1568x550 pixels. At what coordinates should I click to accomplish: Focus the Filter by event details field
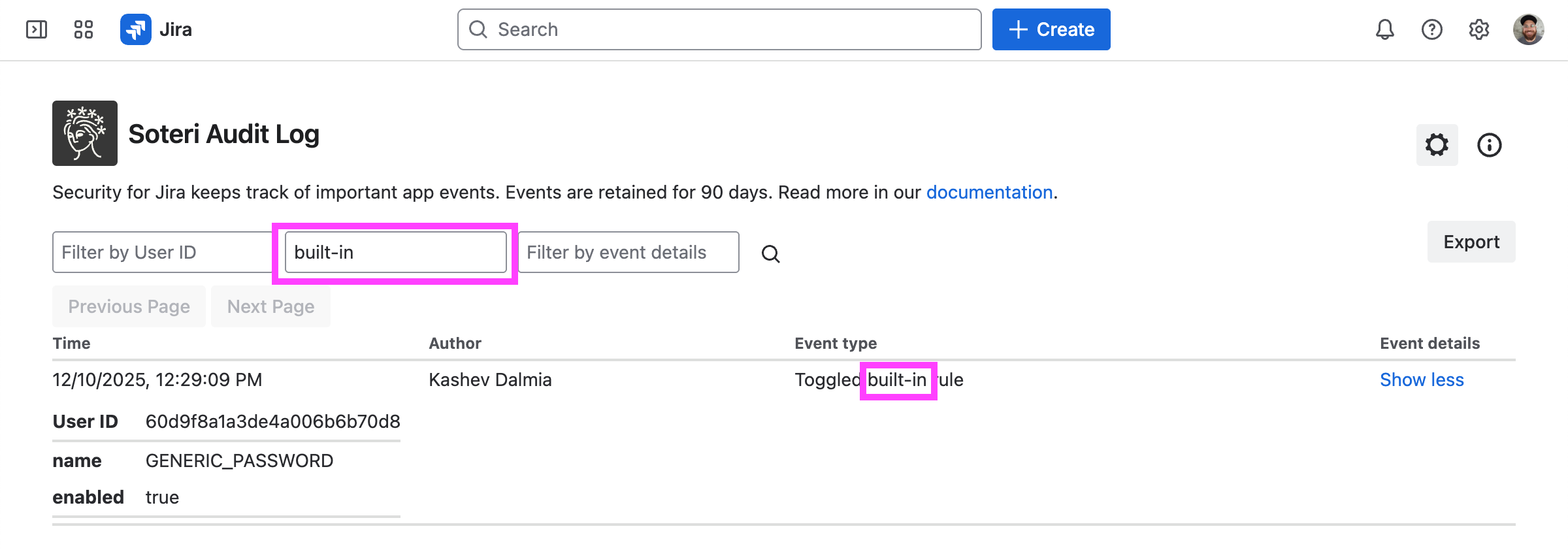click(x=628, y=252)
